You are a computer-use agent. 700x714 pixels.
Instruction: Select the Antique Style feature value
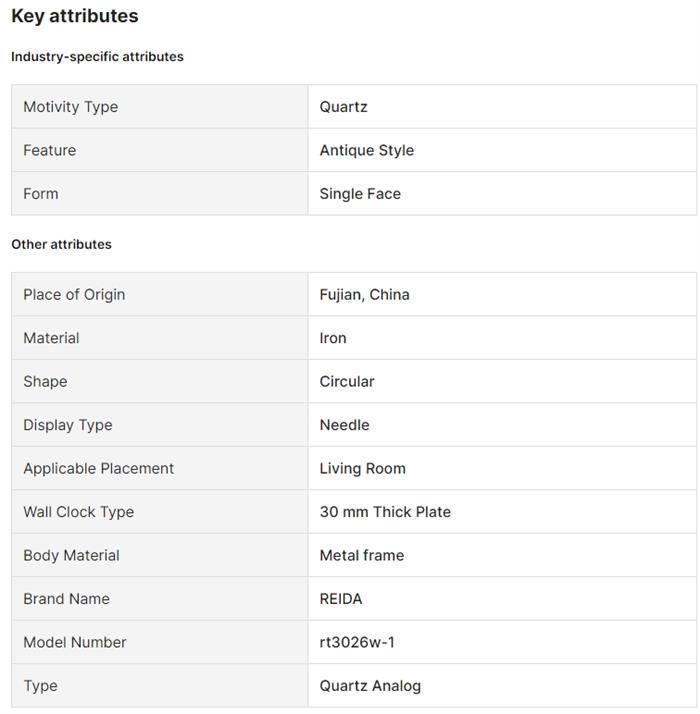[366, 150]
